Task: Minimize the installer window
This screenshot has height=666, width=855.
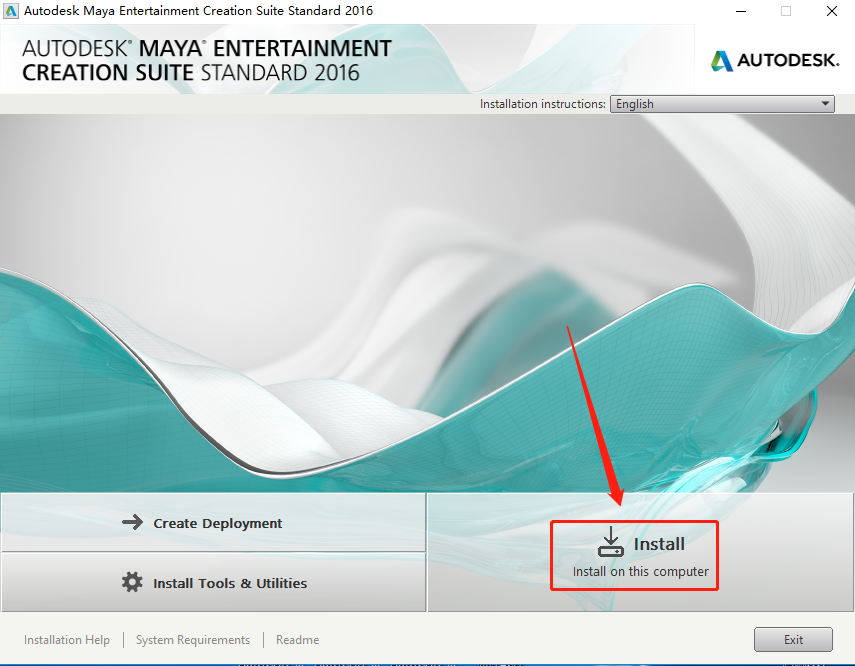Action: (741, 11)
